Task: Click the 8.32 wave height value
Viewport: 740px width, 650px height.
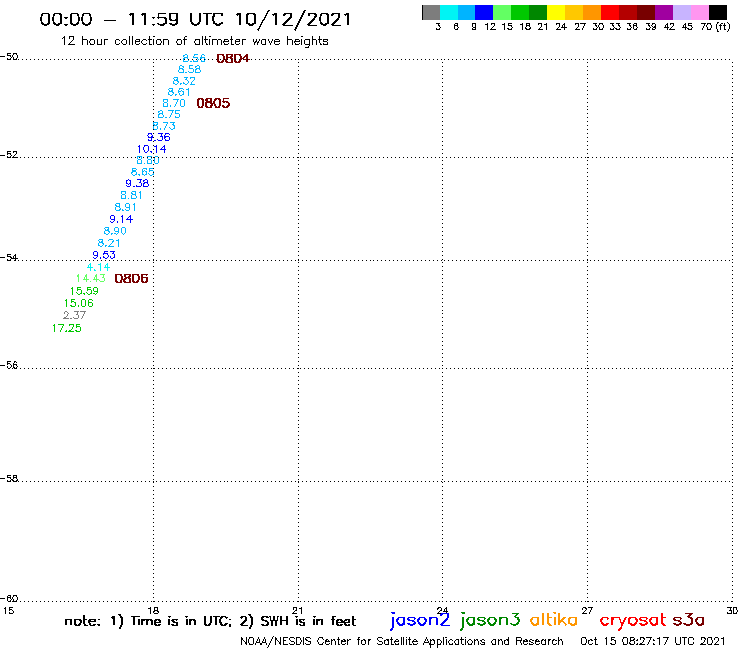Action: (184, 81)
